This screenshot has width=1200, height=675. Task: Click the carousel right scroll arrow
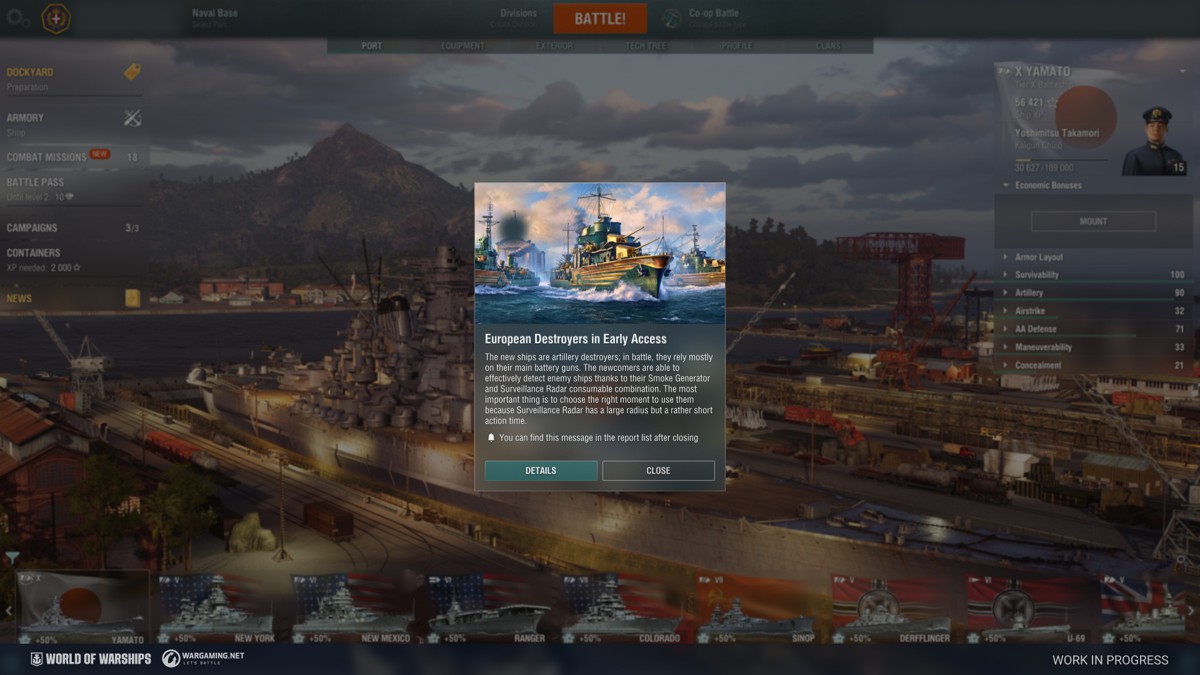coord(1192,610)
